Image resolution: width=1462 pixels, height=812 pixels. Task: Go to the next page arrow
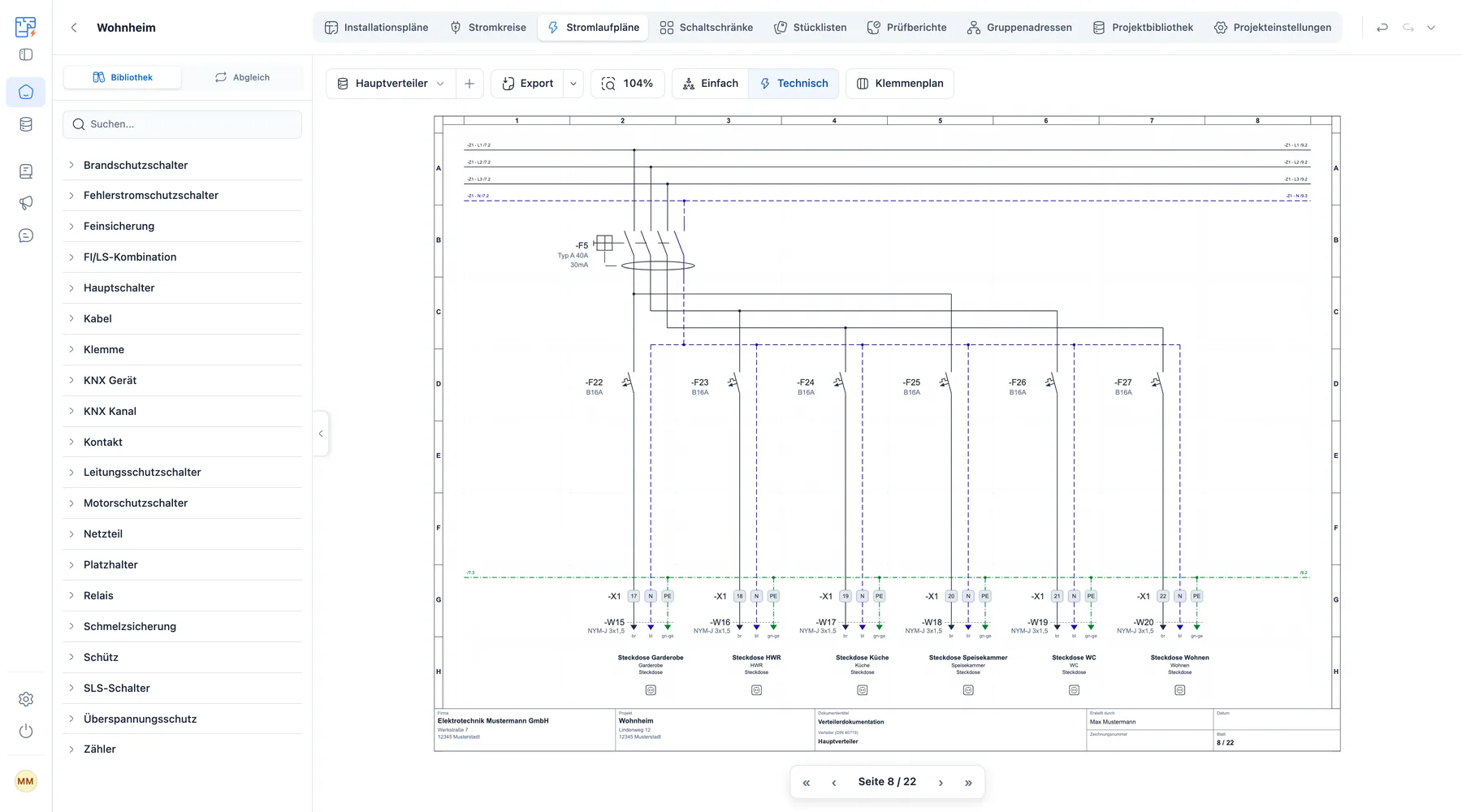pyautogui.click(x=941, y=783)
